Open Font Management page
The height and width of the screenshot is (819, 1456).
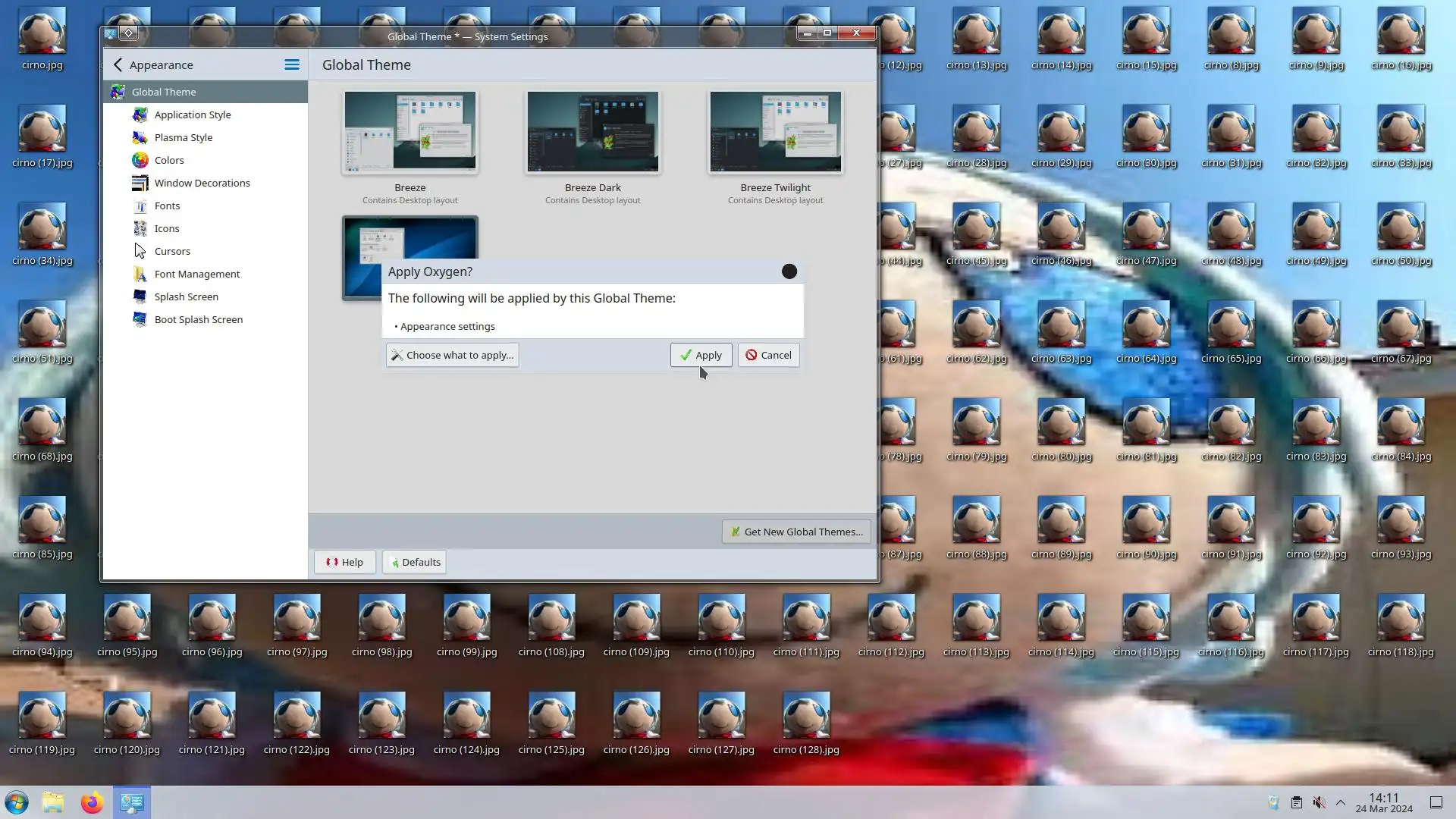tap(196, 274)
